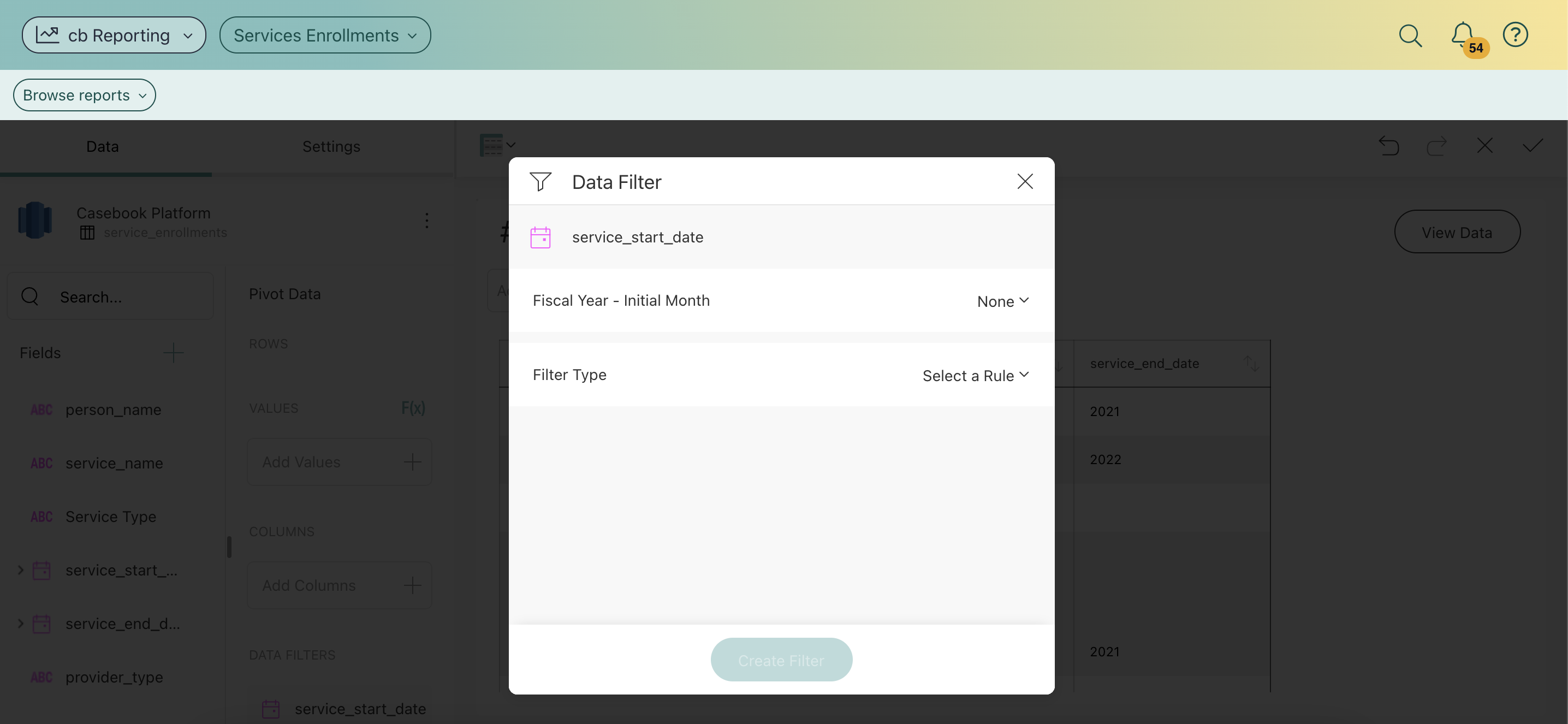
Task: Click the undo arrow icon
Action: click(x=1388, y=146)
